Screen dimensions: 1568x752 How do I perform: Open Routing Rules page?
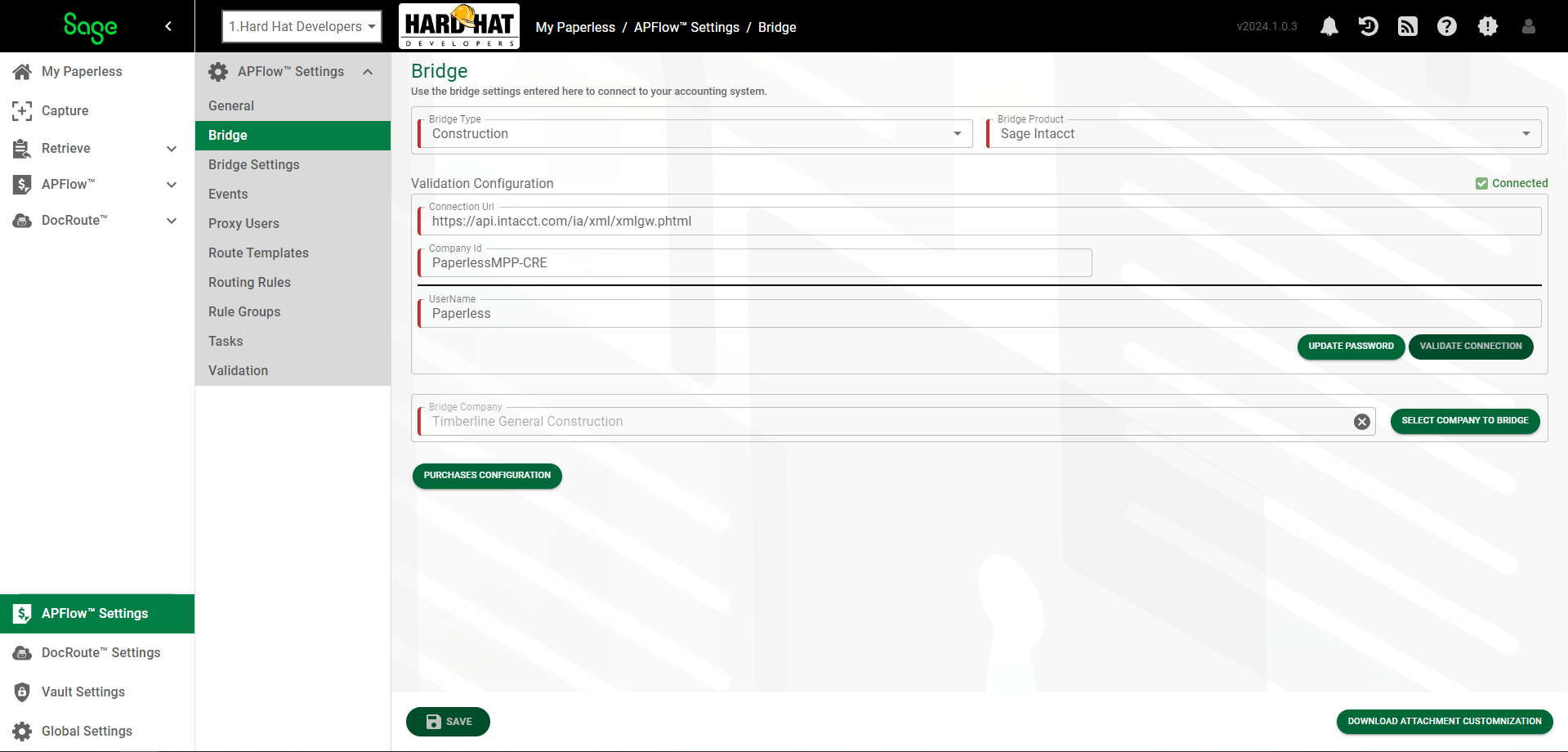[293, 282]
